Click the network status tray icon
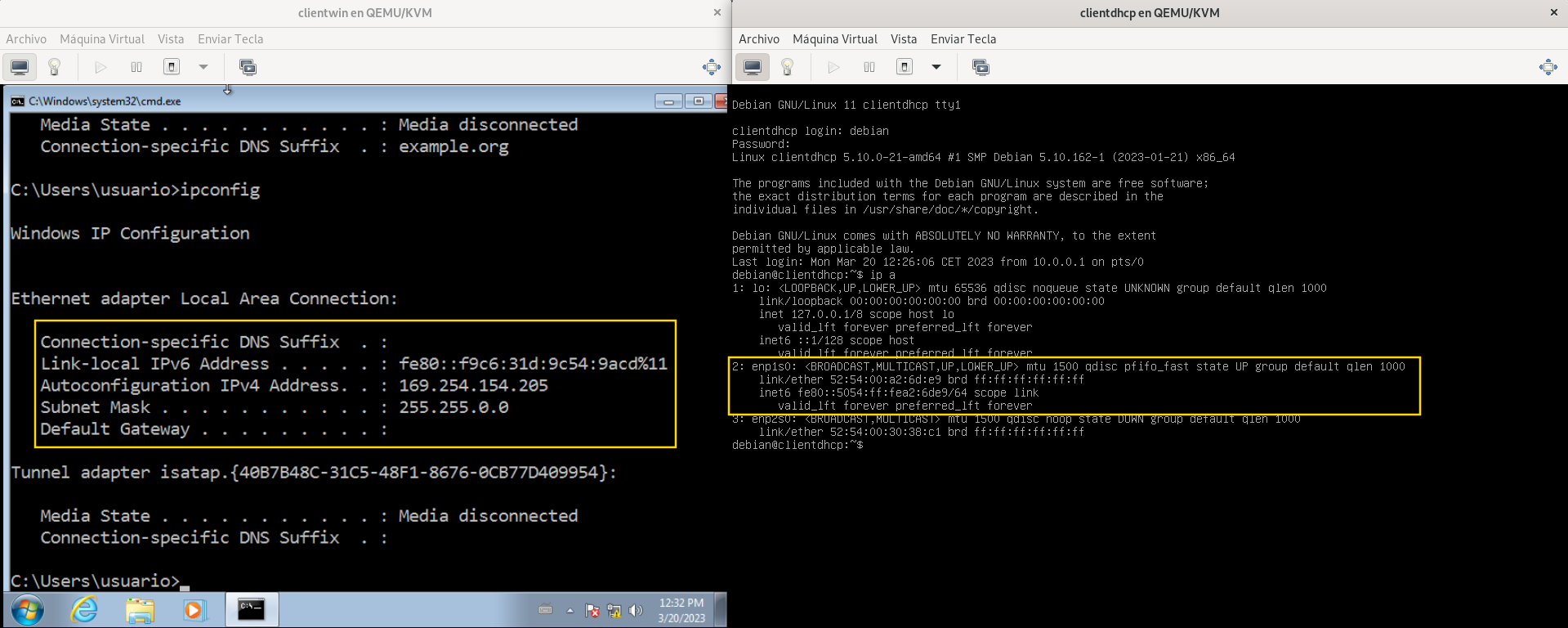This screenshot has height=628, width=1568. point(614,611)
